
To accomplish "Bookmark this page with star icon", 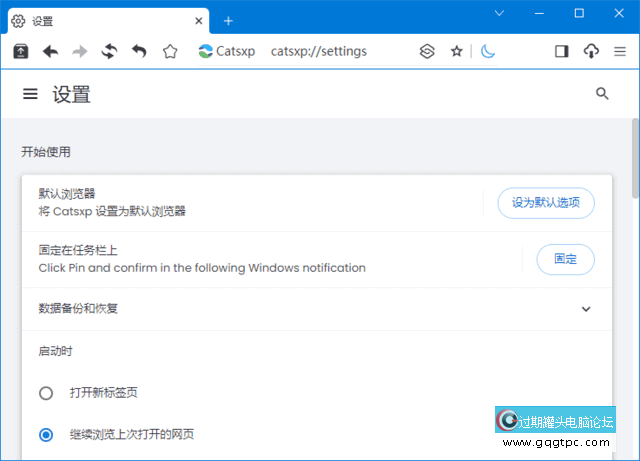I will (457, 52).
